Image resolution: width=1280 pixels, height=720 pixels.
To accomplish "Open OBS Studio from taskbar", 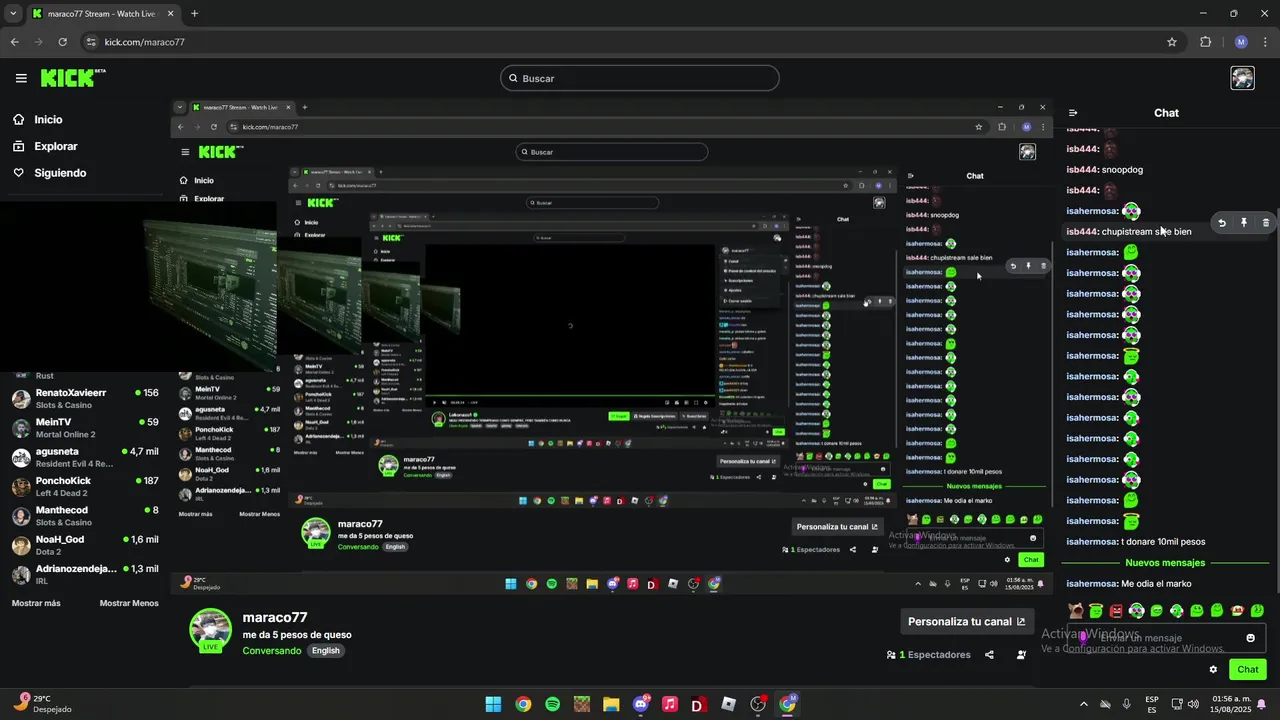I will click(x=758, y=704).
